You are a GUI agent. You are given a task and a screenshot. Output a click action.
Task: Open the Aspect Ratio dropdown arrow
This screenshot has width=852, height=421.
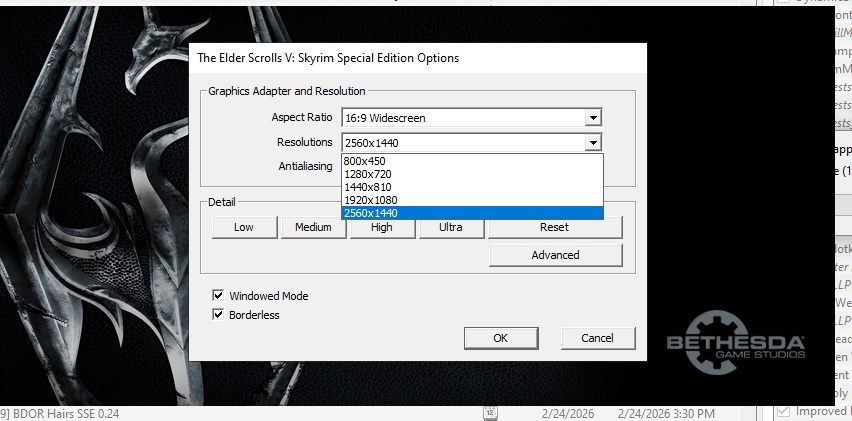click(x=593, y=117)
